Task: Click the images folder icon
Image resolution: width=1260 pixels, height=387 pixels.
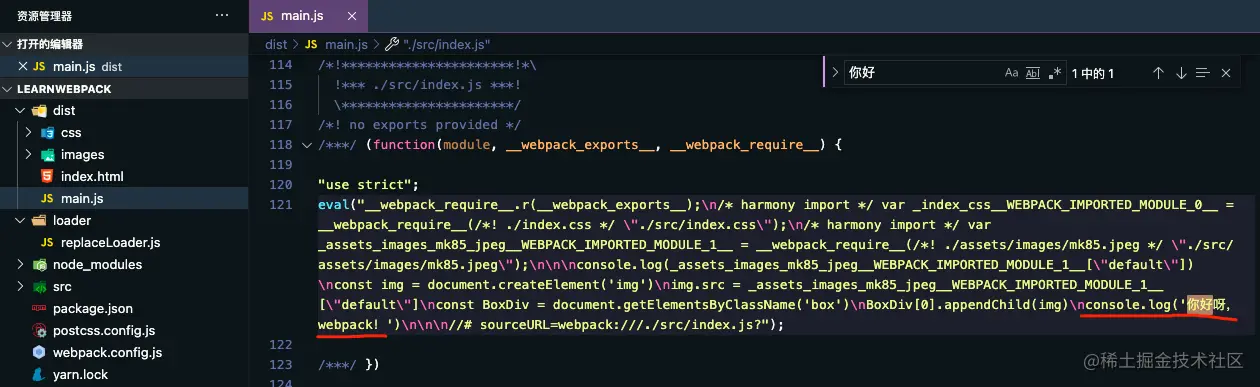Action: tap(47, 154)
